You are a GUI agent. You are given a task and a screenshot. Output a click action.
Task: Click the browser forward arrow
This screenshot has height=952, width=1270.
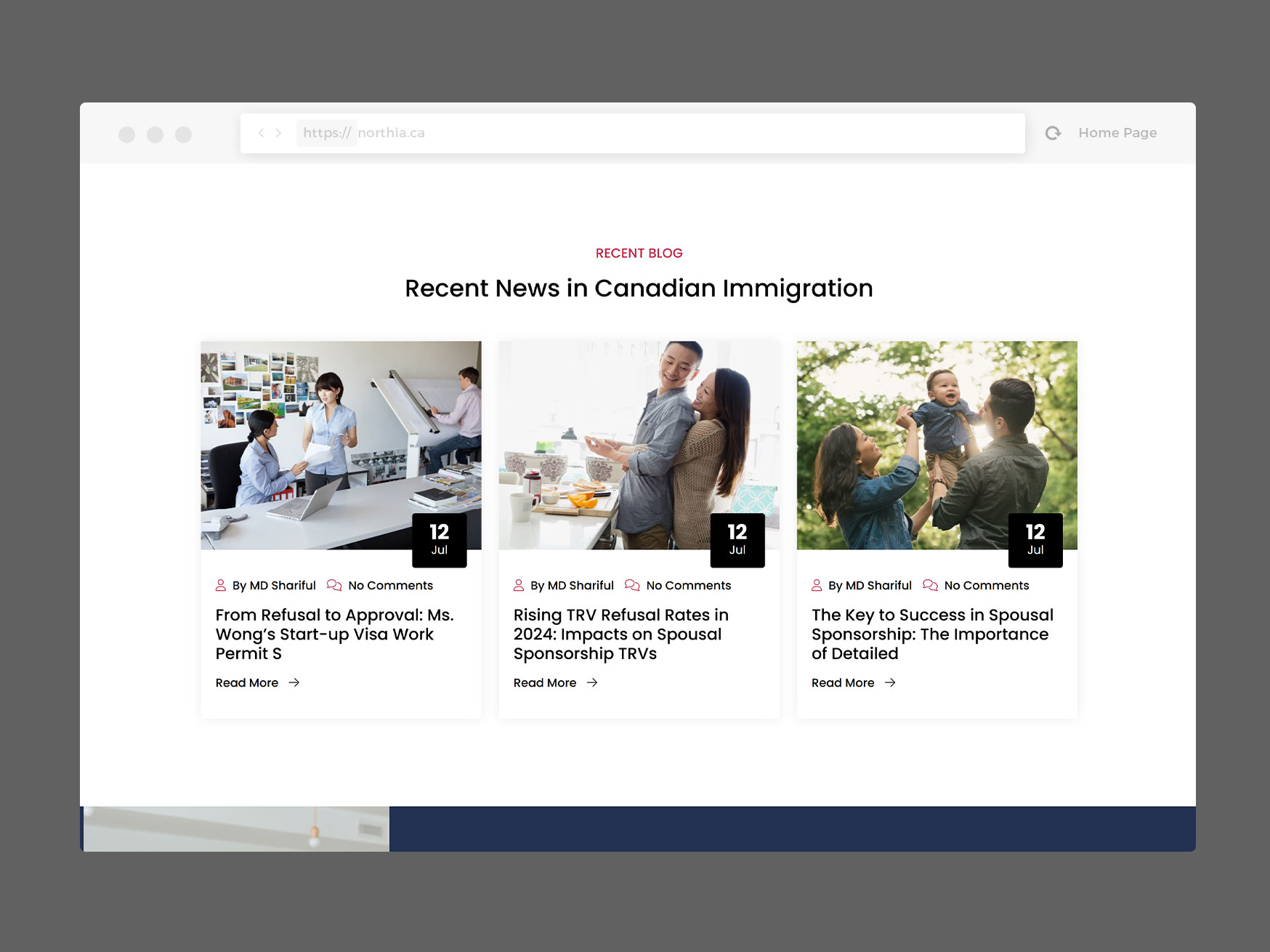278,133
